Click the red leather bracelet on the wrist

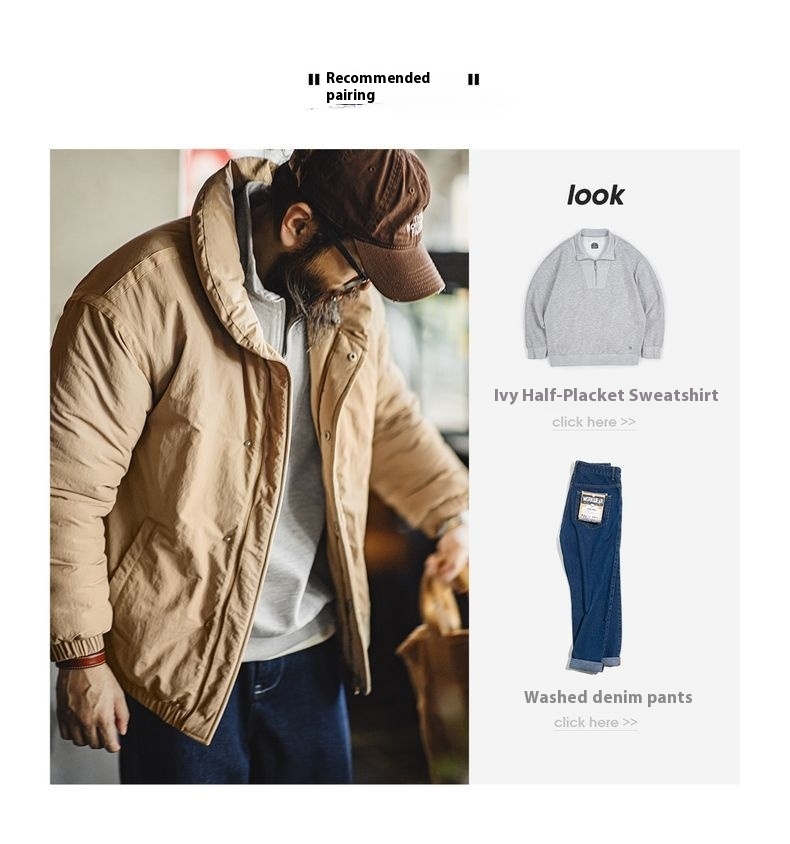(81, 660)
